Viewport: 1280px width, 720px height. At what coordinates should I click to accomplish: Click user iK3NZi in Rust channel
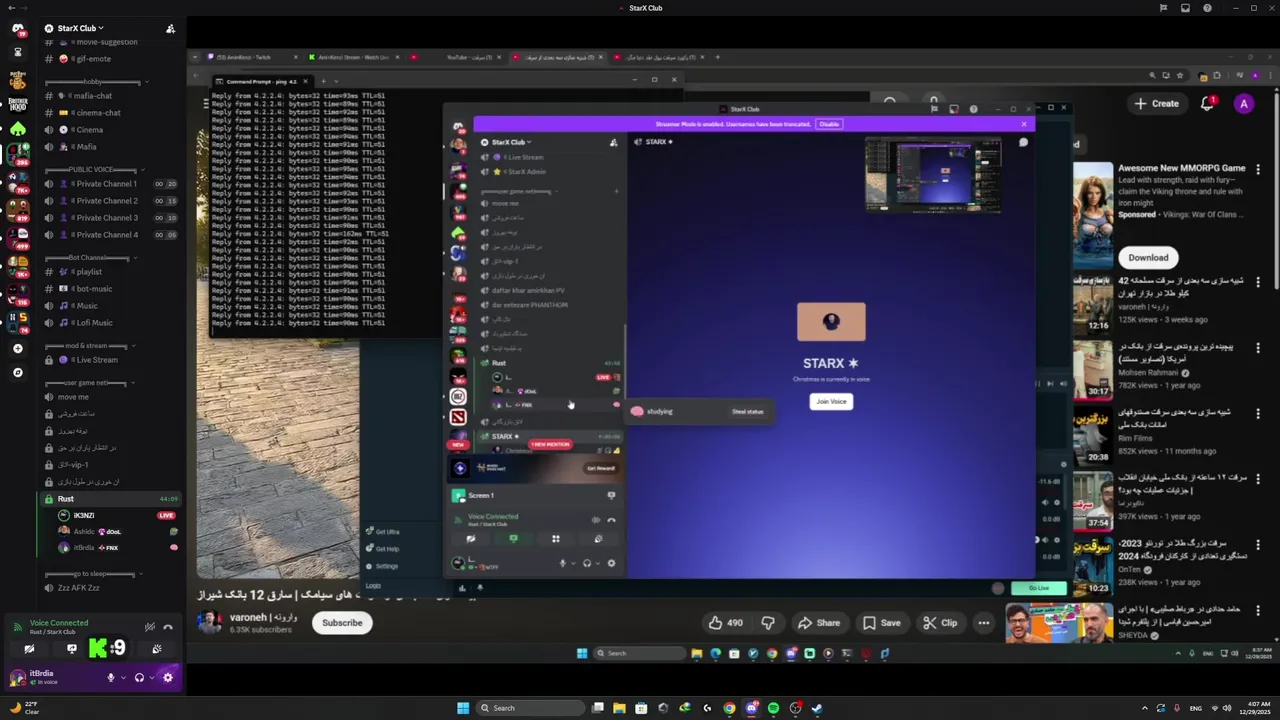point(84,515)
